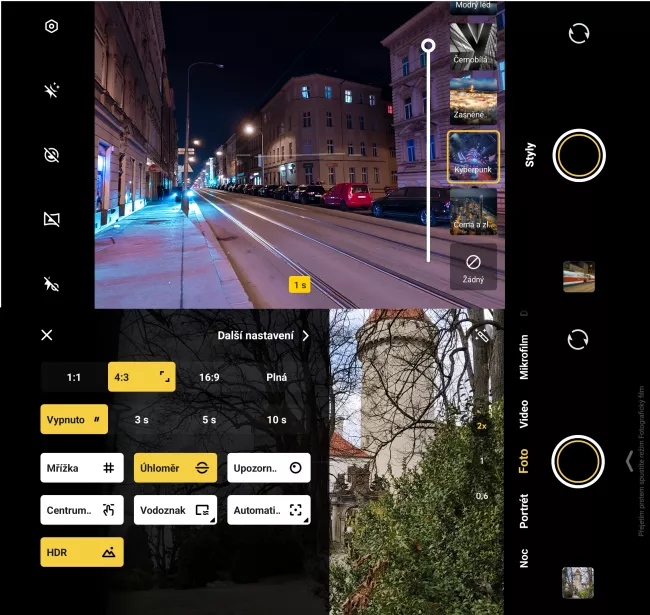Tap the crossed-out sparkle AI icon

[51, 91]
